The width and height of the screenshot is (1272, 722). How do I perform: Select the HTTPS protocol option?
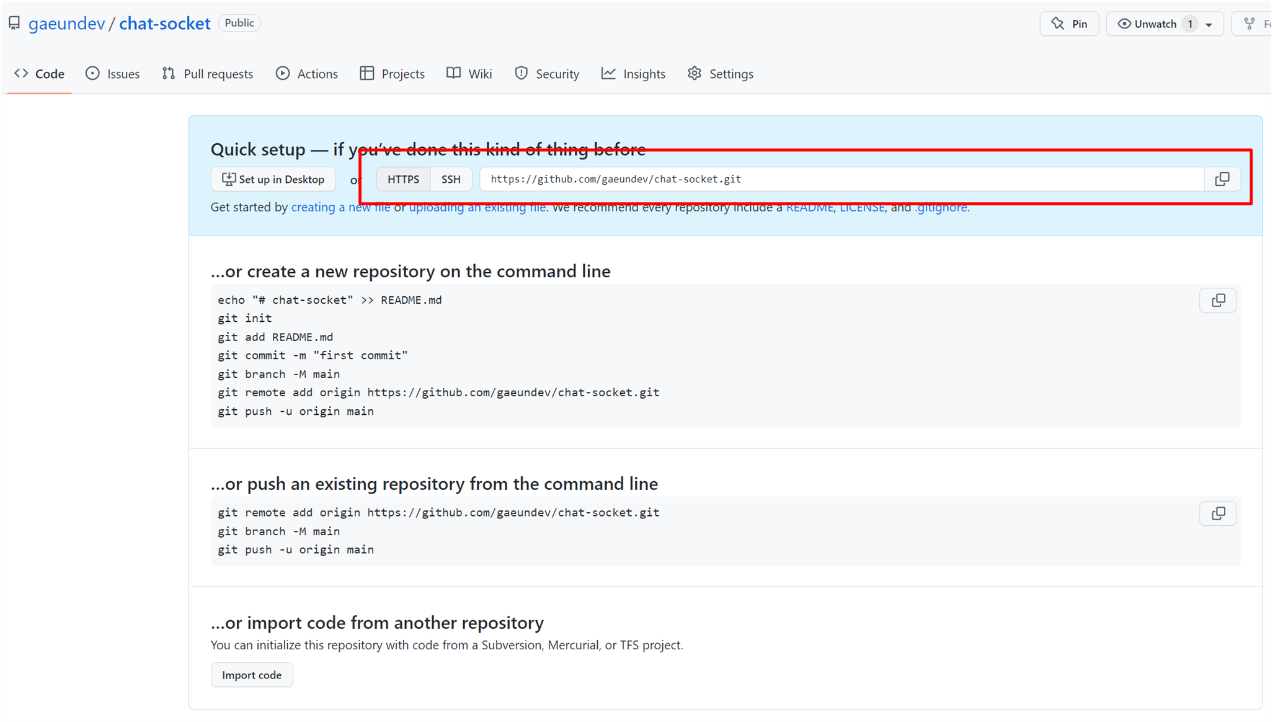[x=404, y=179]
